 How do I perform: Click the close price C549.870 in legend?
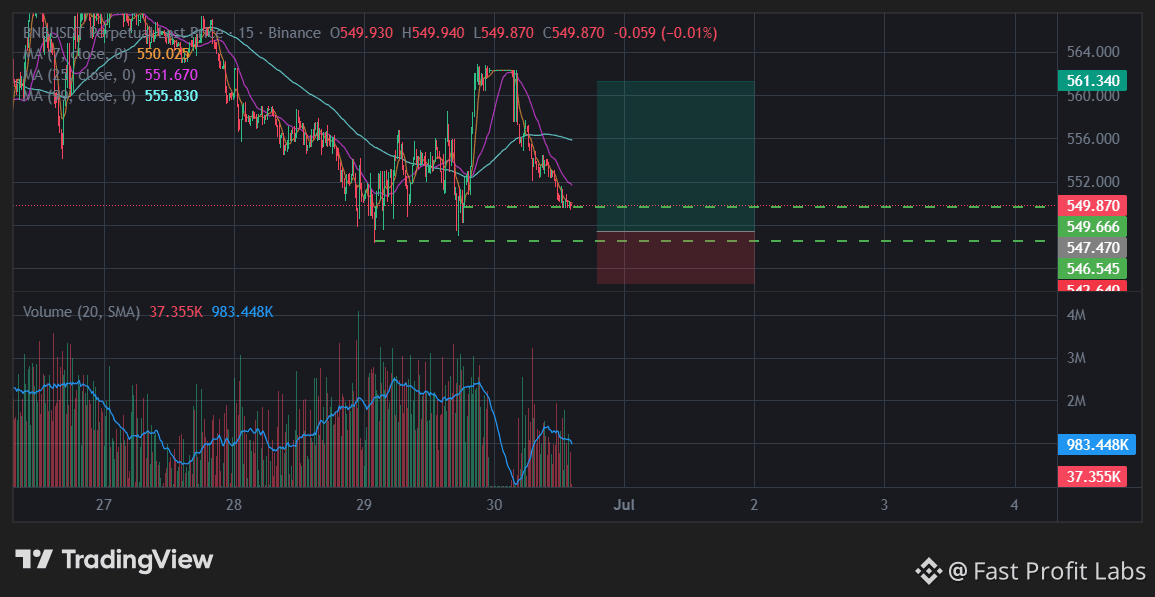573,33
